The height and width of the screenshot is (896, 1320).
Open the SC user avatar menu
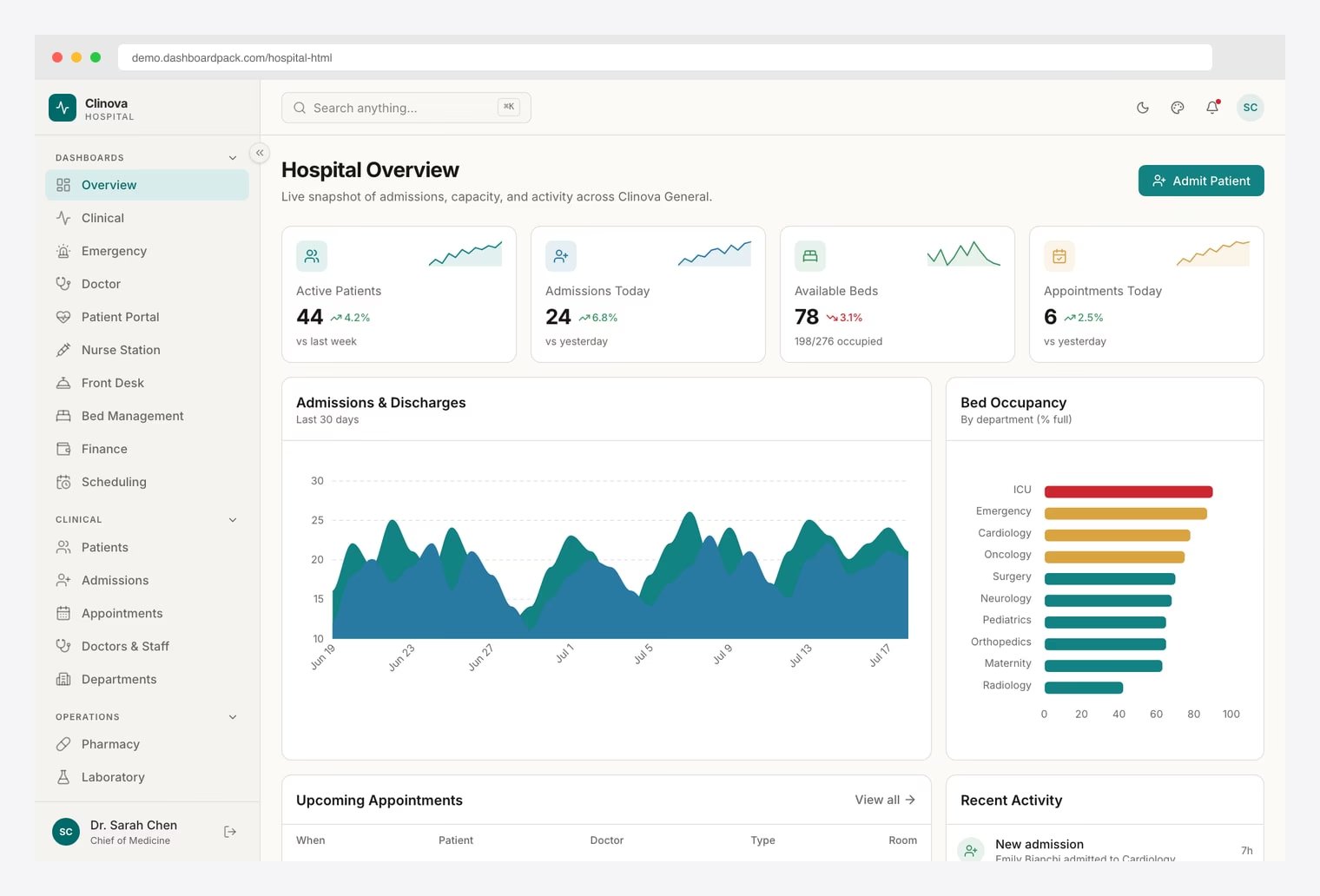pyautogui.click(x=1251, y=108)
